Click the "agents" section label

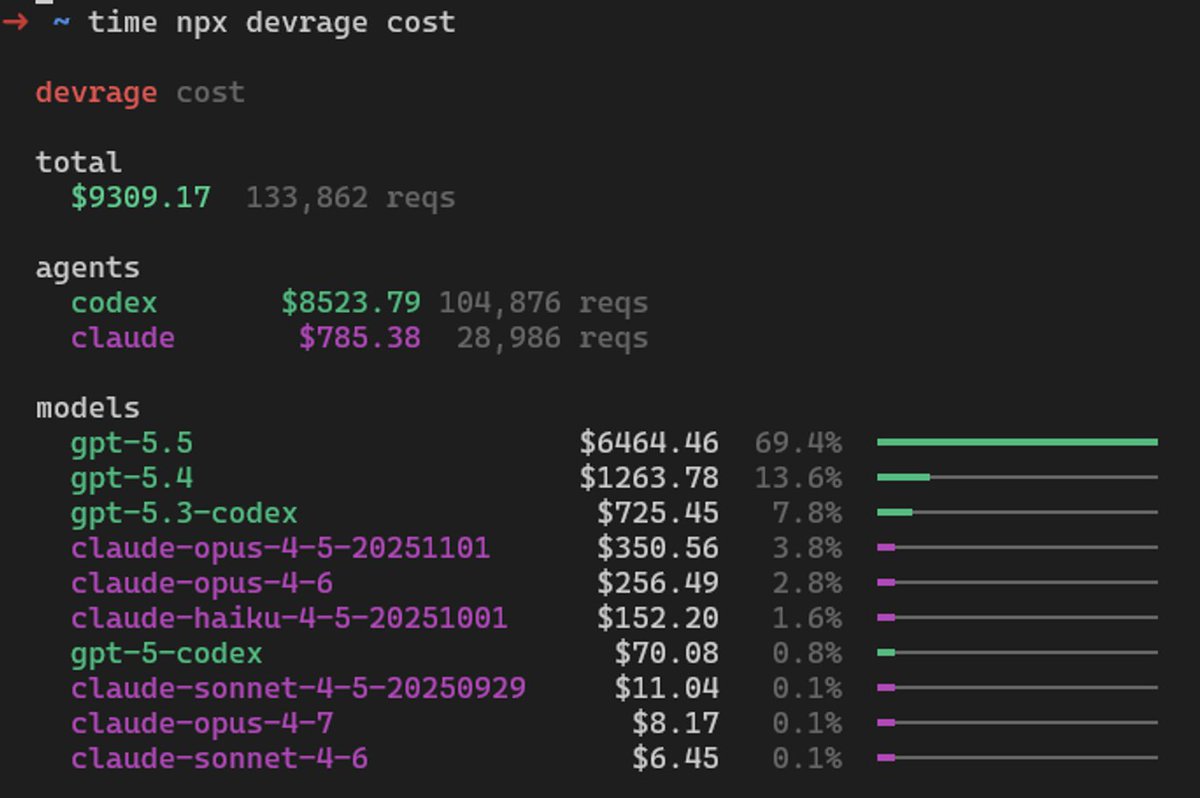point(88,268)
